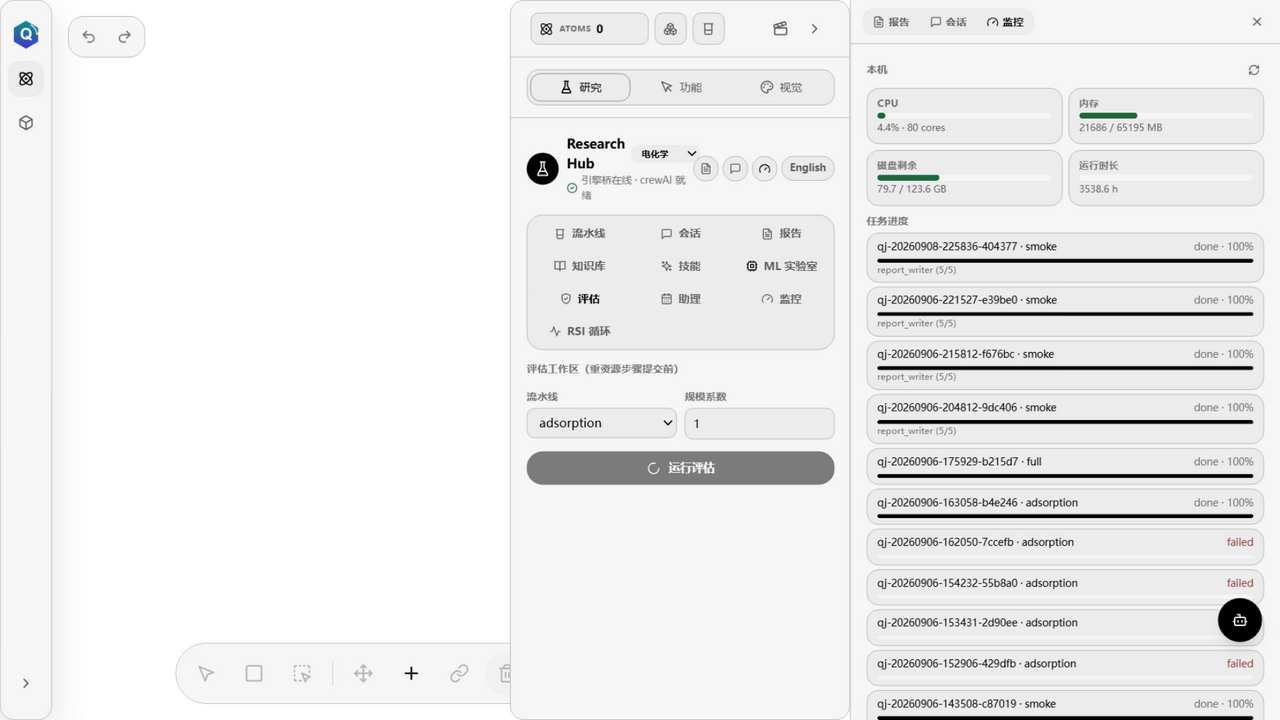Select the link bond tool
Viewport: 1280px width, 720px height.
click(459, 674)
